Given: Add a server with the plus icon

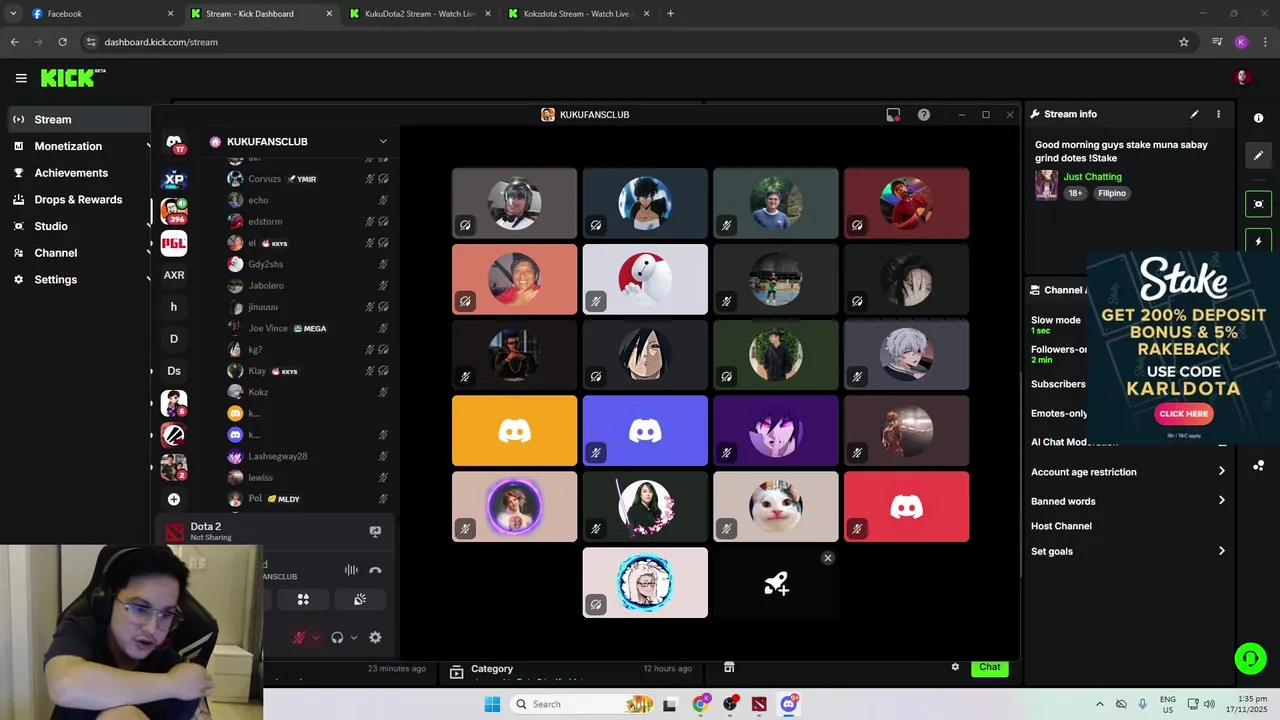Looking at the screenshot, I should (174, 499).
